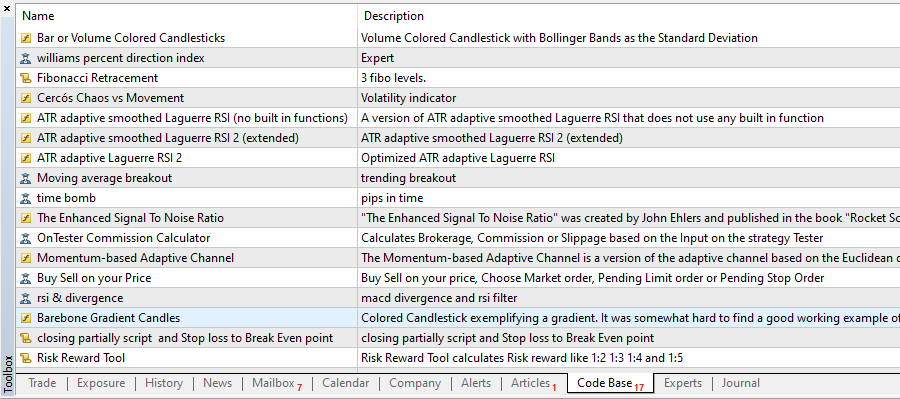
Task: Open the Mailbox tab
Action: click(273, 383)
